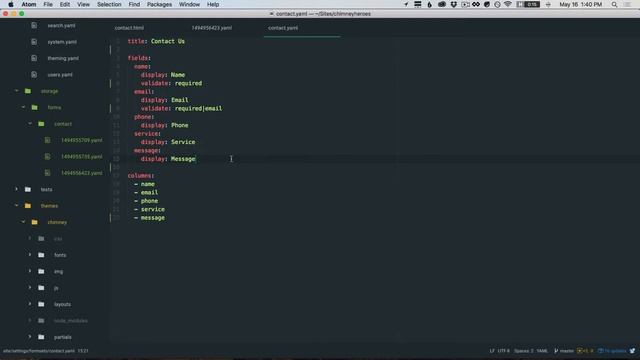Click the 'validate: required|email' line
640x360 pixels.
[181, 108]
